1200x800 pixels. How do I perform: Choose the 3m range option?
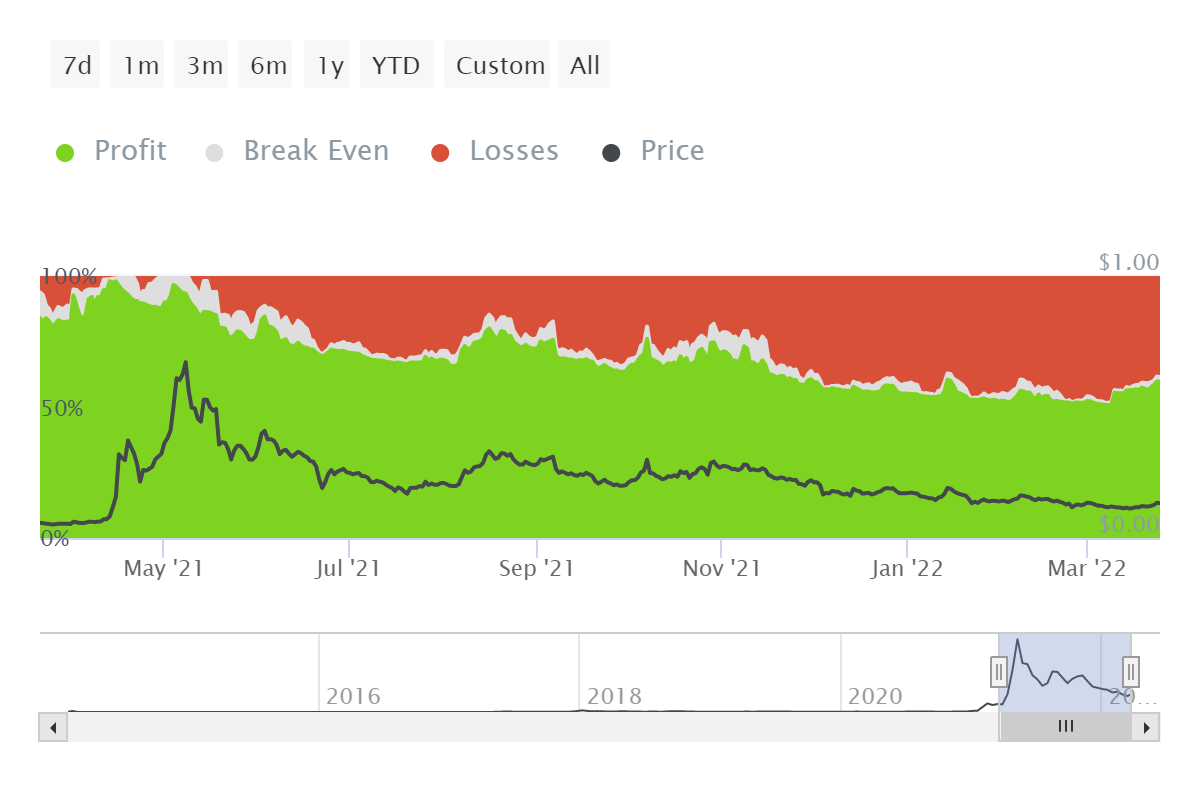pos(204,66)
